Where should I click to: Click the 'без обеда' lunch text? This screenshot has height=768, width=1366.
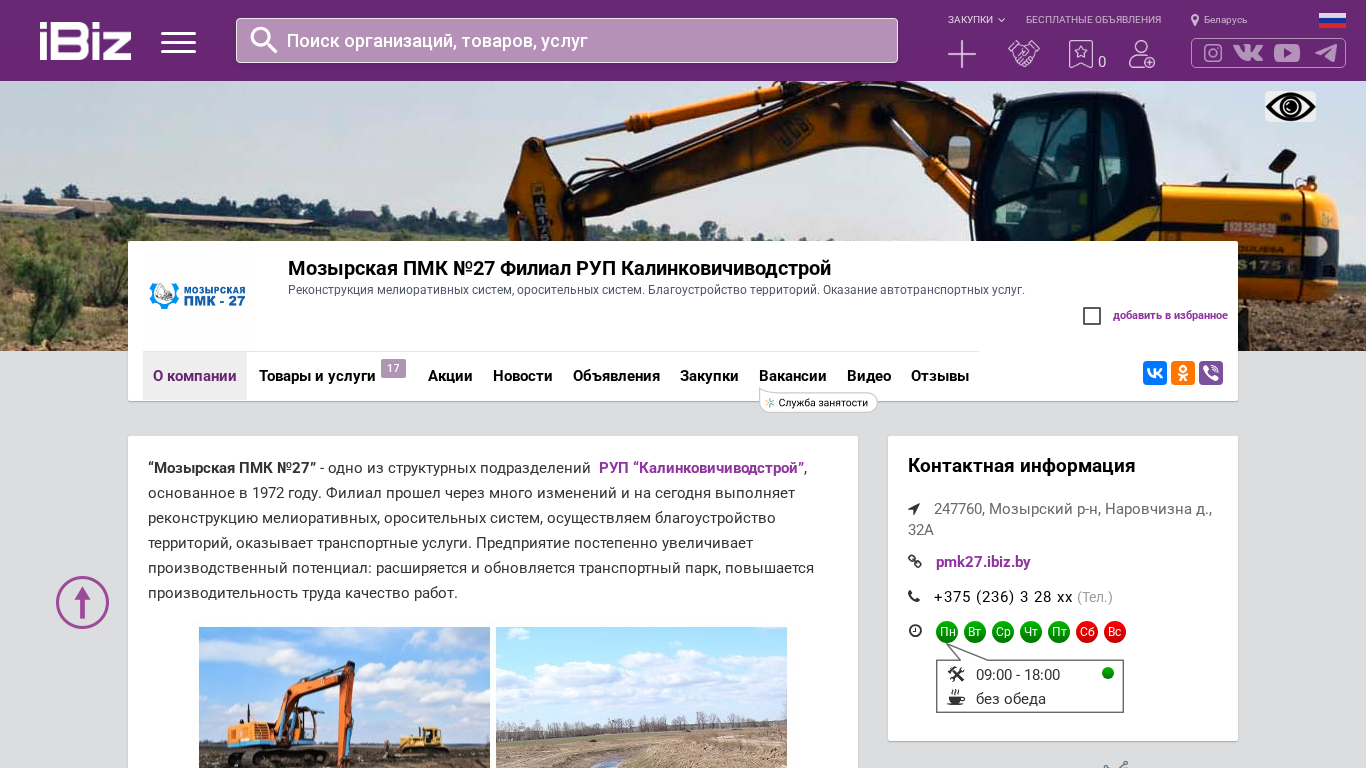tap(1011, 699)
